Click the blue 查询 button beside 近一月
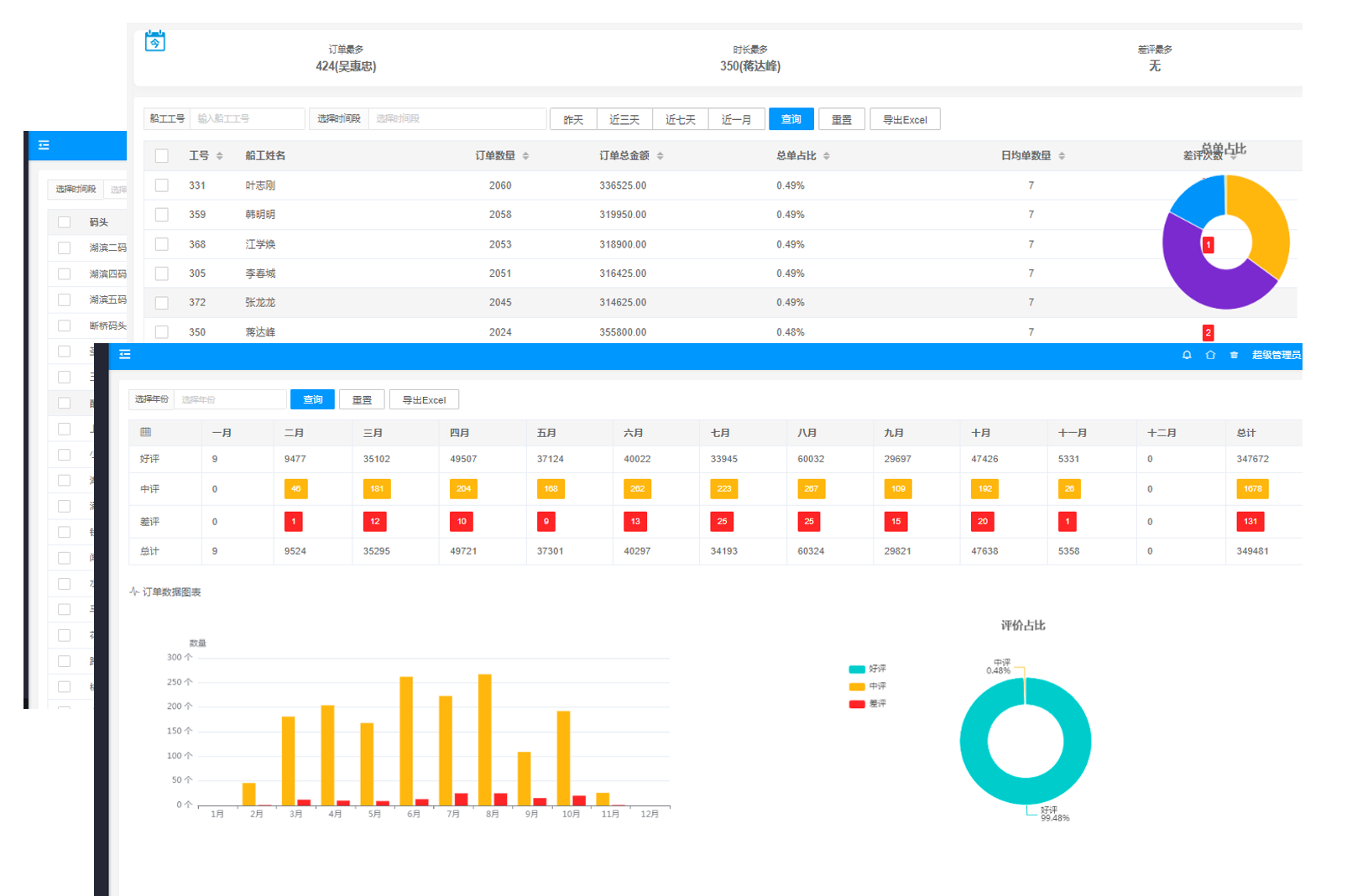 coord(791,119)
